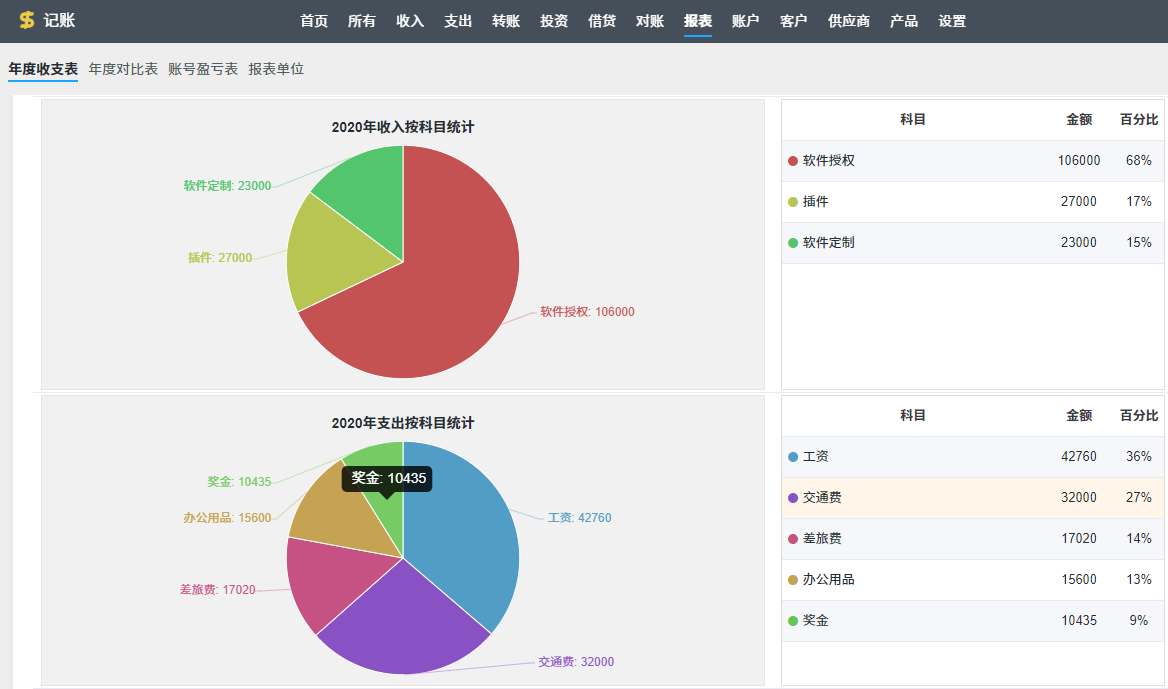
Task: Click the active 报表 menu item
Action: coord(698,21)
